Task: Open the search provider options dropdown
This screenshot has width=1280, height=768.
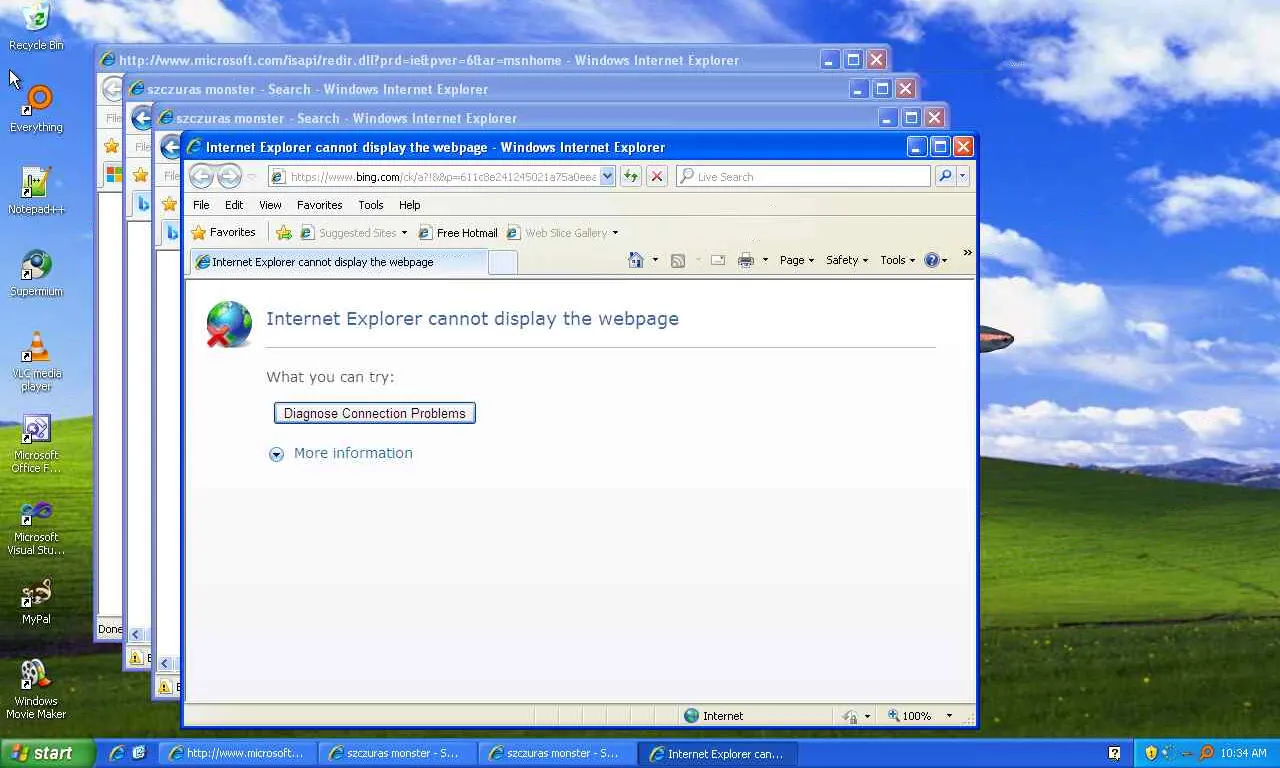Action: [x=963, y=177]
